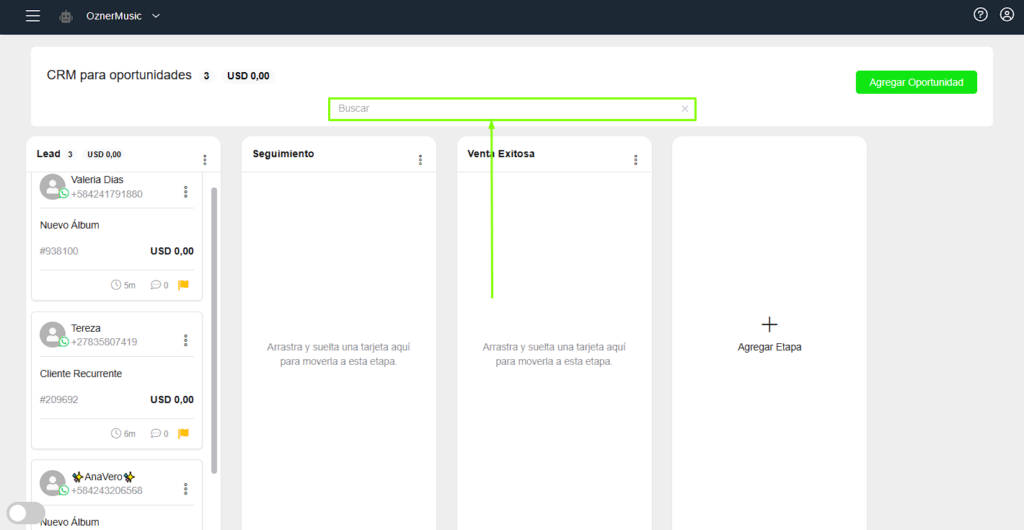
Task: Toggle the switch at bottom left corner
Action: tap(26, 513)
